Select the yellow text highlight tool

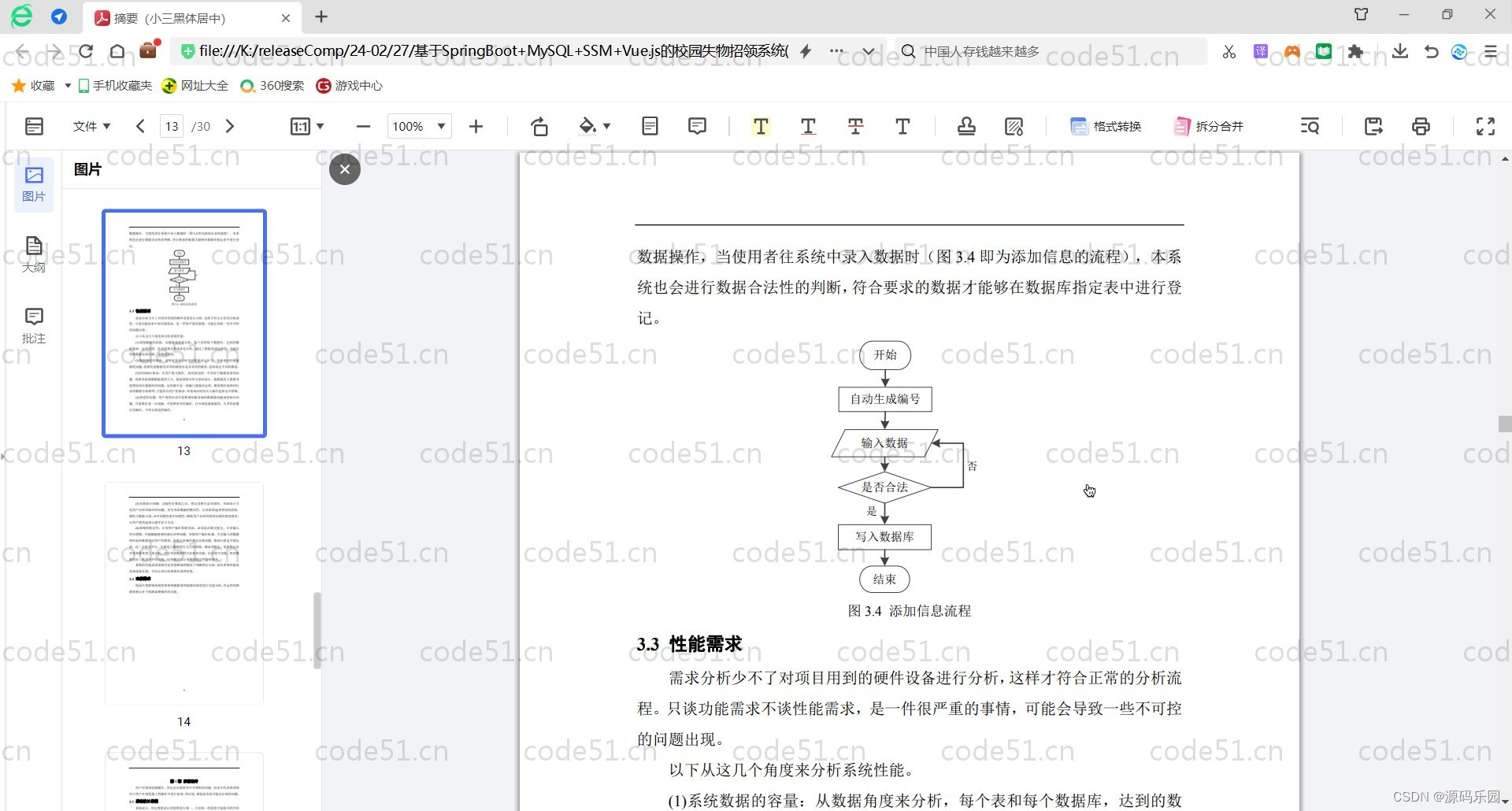[x=760, y=126]
